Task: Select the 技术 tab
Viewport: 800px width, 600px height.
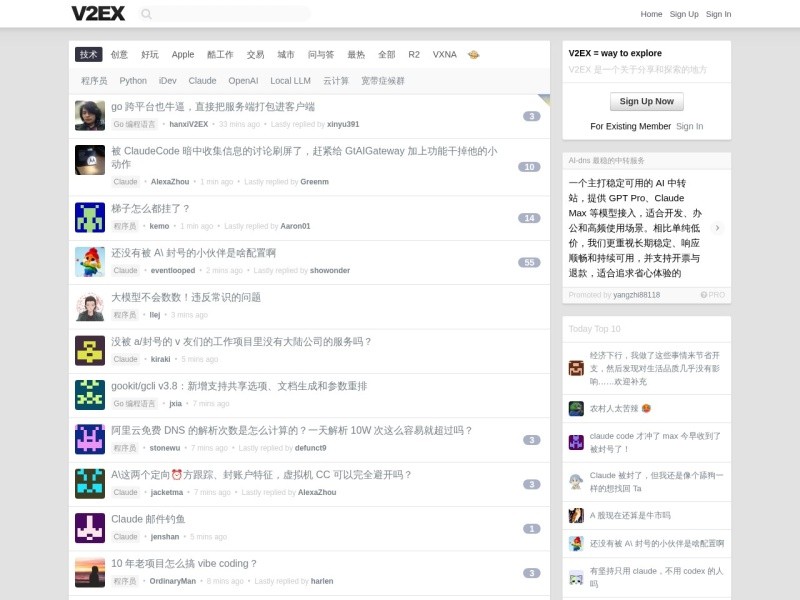Action: click(88, 55)
